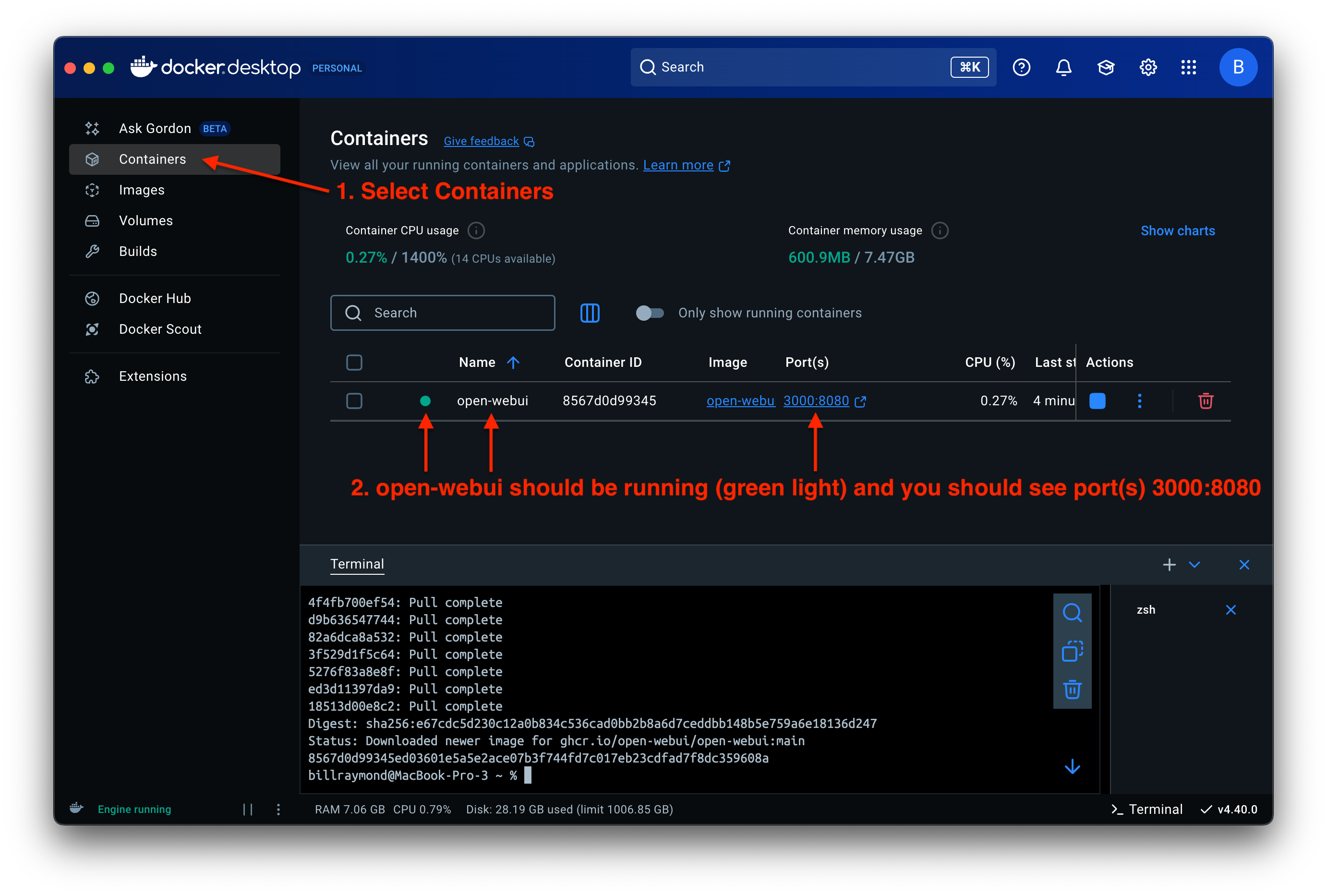Click Show charts

[x=1177, y=230]
